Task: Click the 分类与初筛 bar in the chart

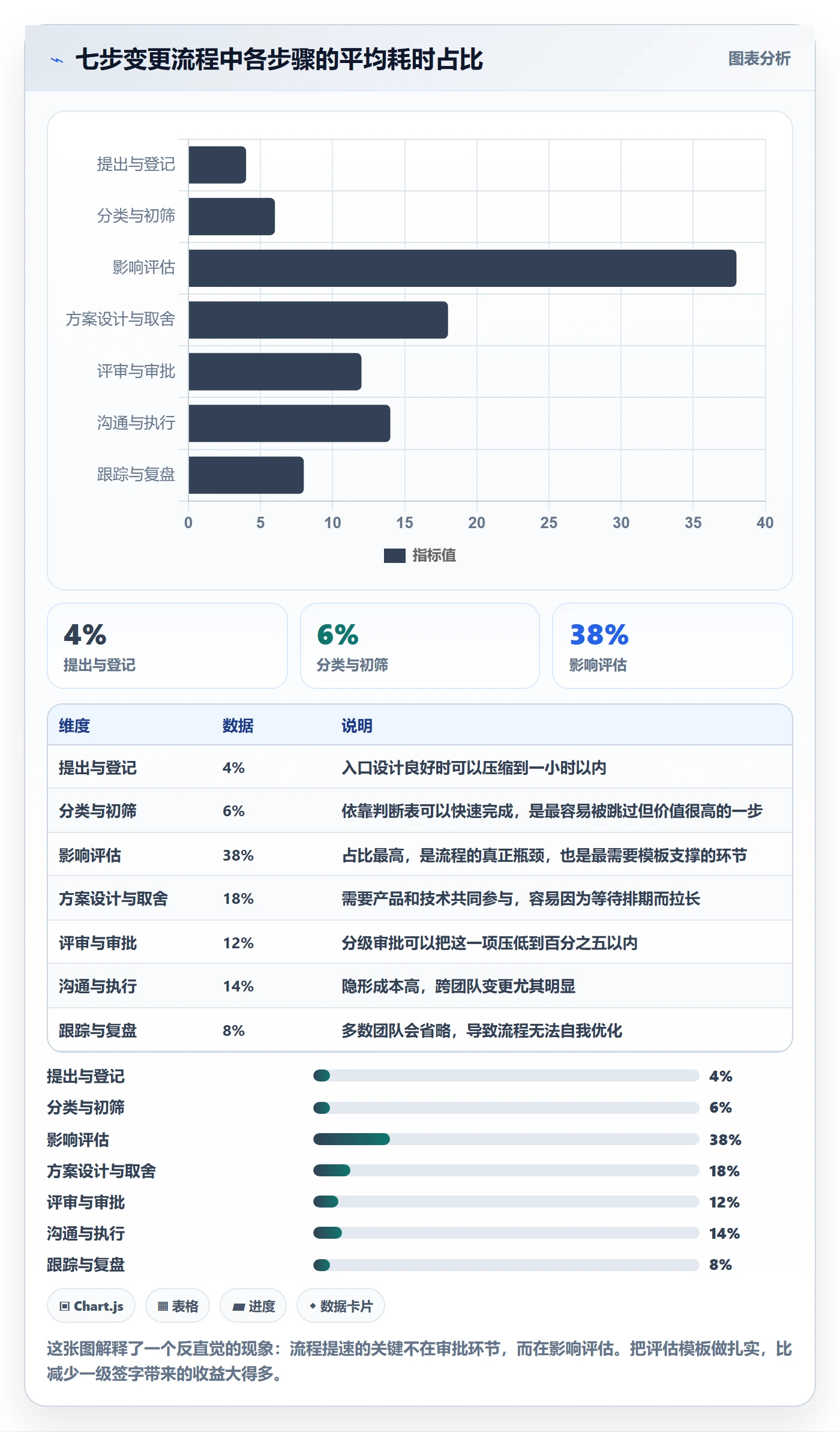Action: click(232, 217)
